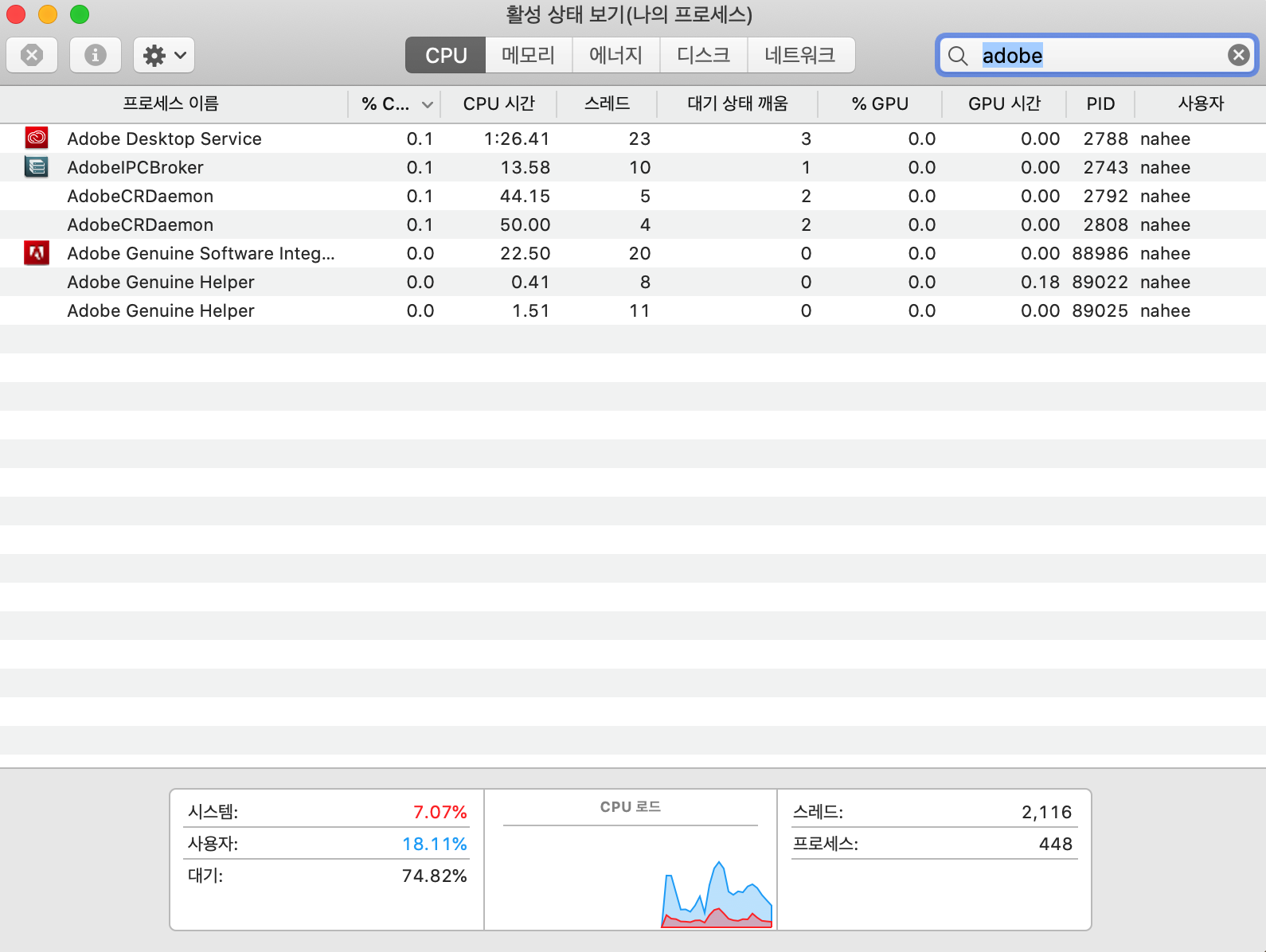Screen dimensions: 1266x952
Task: Sort by % GPU column header
Action: pyautogui.click(x=880, y=103)
